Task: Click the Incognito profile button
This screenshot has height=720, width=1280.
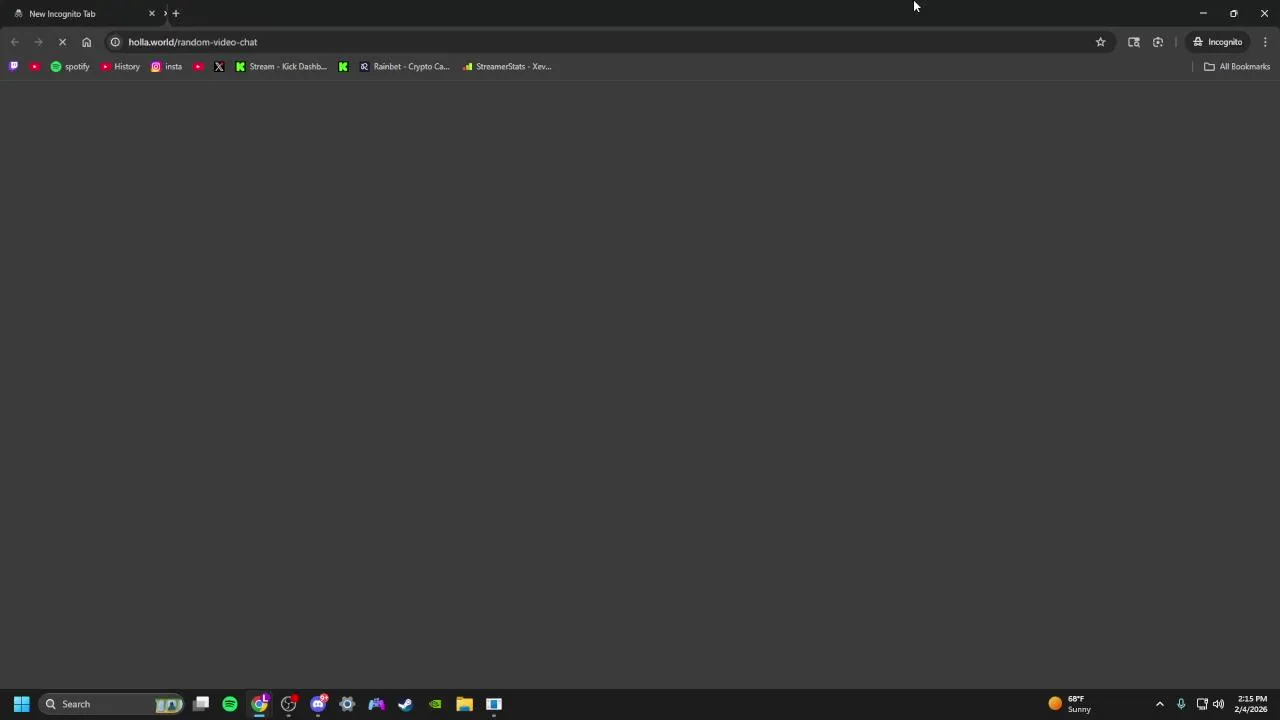Action: [x=1217, y=42]
